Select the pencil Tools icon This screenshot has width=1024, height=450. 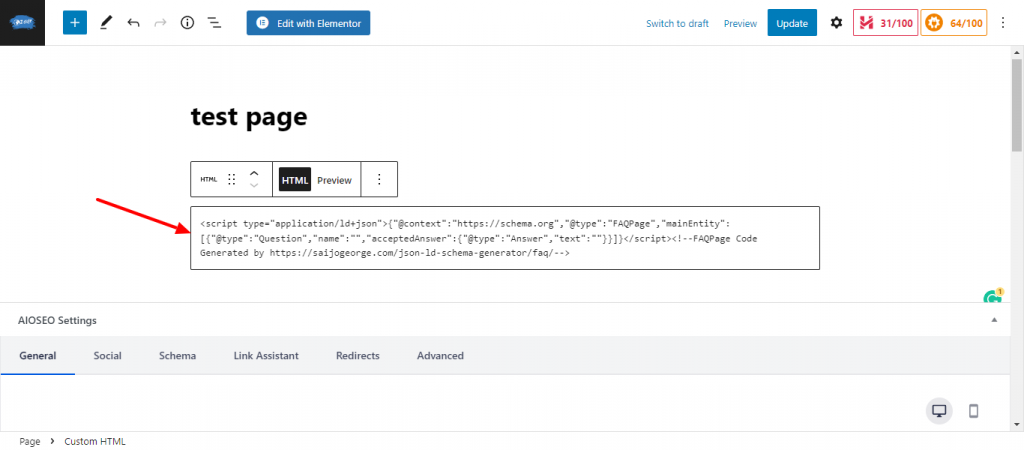(x=106, y=23)
